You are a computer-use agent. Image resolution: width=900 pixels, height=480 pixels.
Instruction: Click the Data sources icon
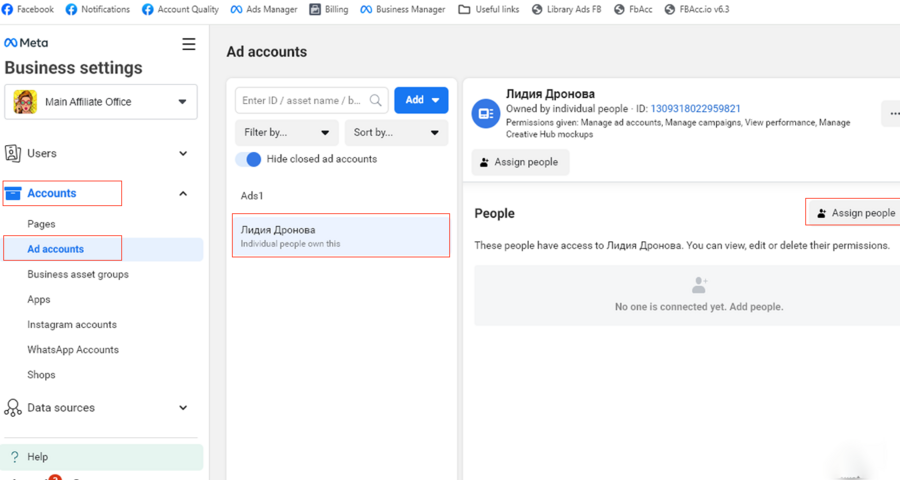click(13, 408)
